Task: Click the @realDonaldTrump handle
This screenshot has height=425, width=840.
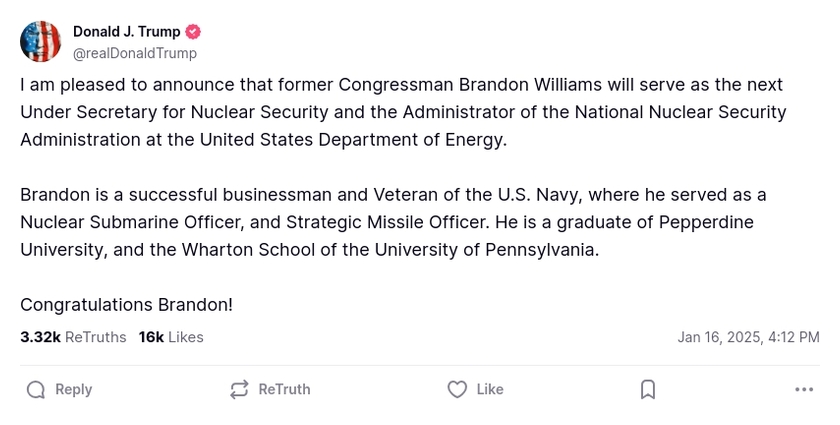Action: point(135,53)
